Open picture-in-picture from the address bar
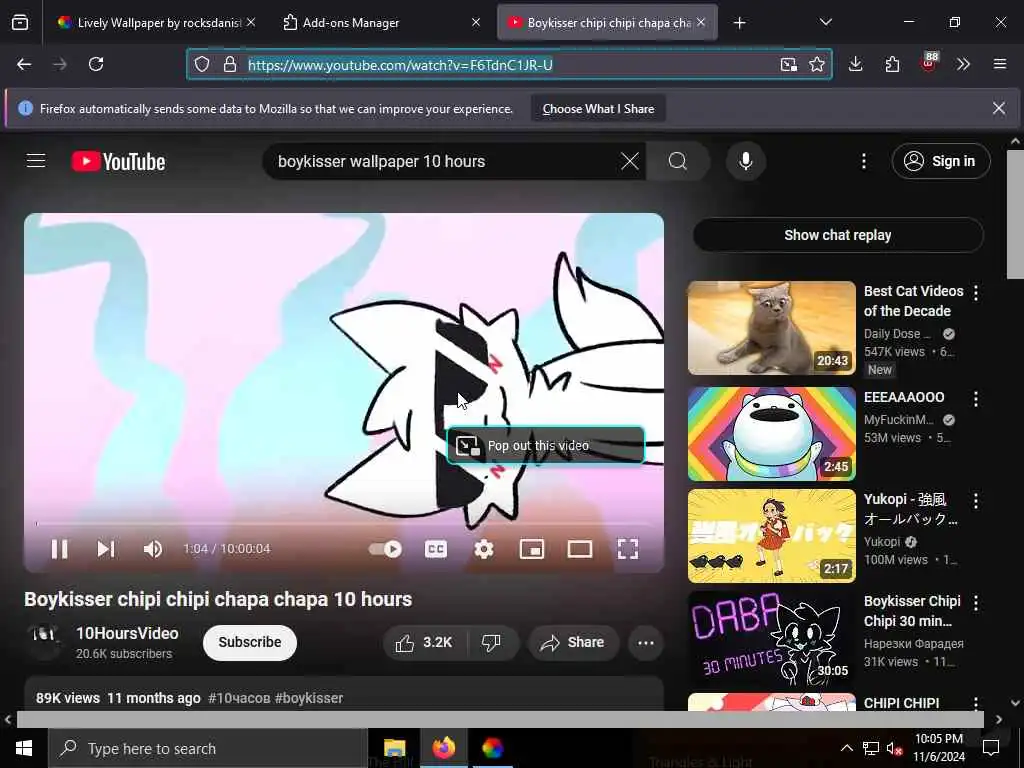The image size is (1024, 768). tap(788, 64)
